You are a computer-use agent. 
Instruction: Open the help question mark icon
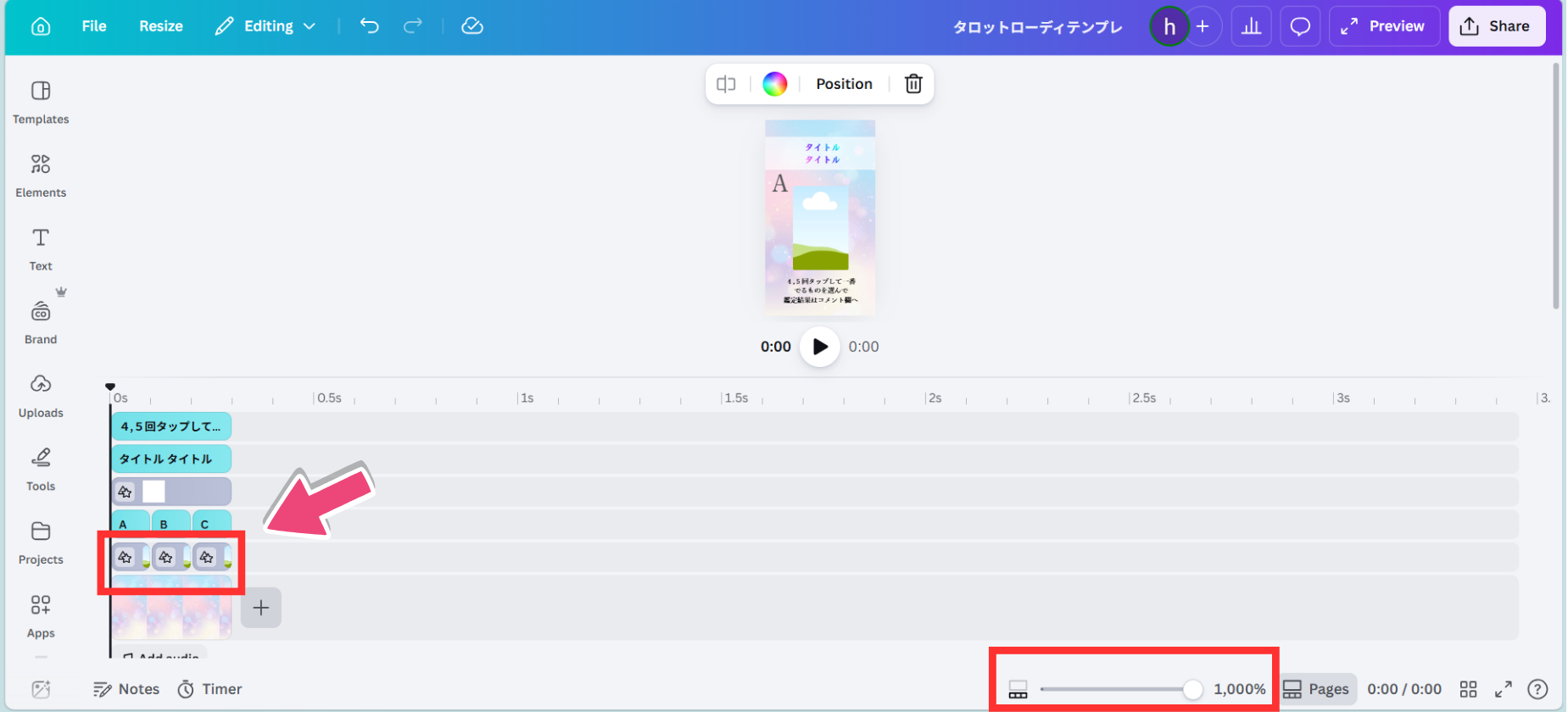(x=1537, y=689)
